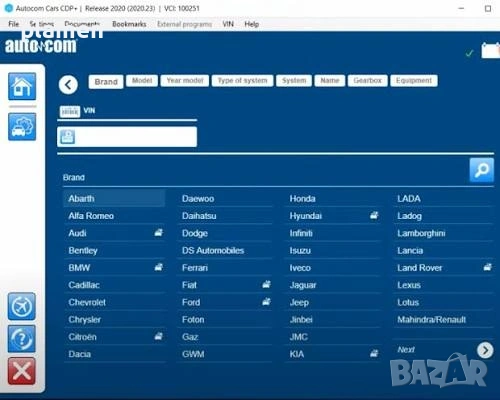Choose Lamborghini brand
Image resolution: width=500 pixels, height=400 pixels.
443,233
